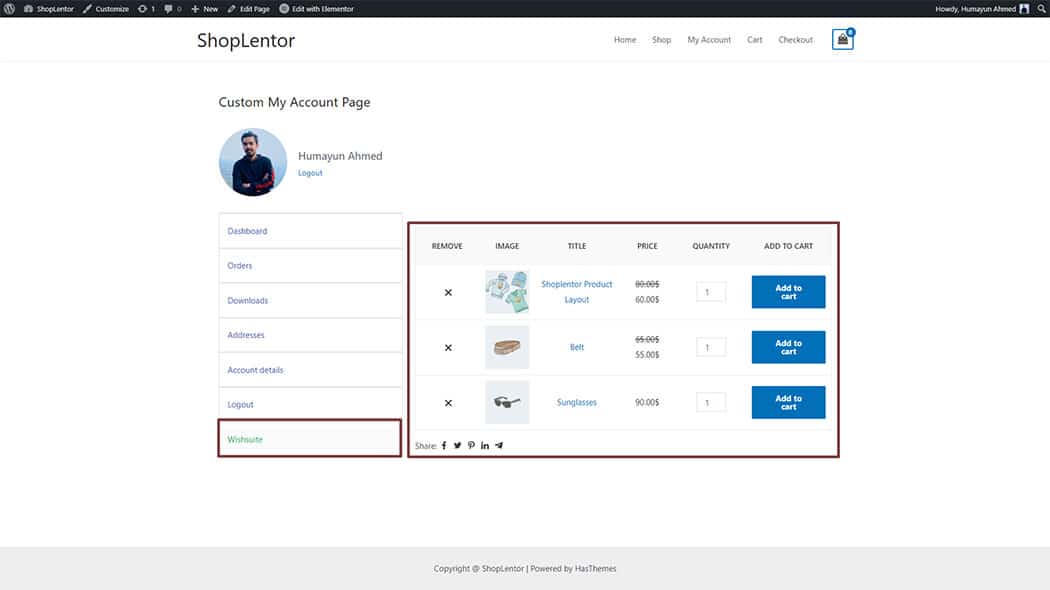Viewport: 1050px width, 590px height.
Task: Click the Telegram share icon
Action: coord(499,446)
